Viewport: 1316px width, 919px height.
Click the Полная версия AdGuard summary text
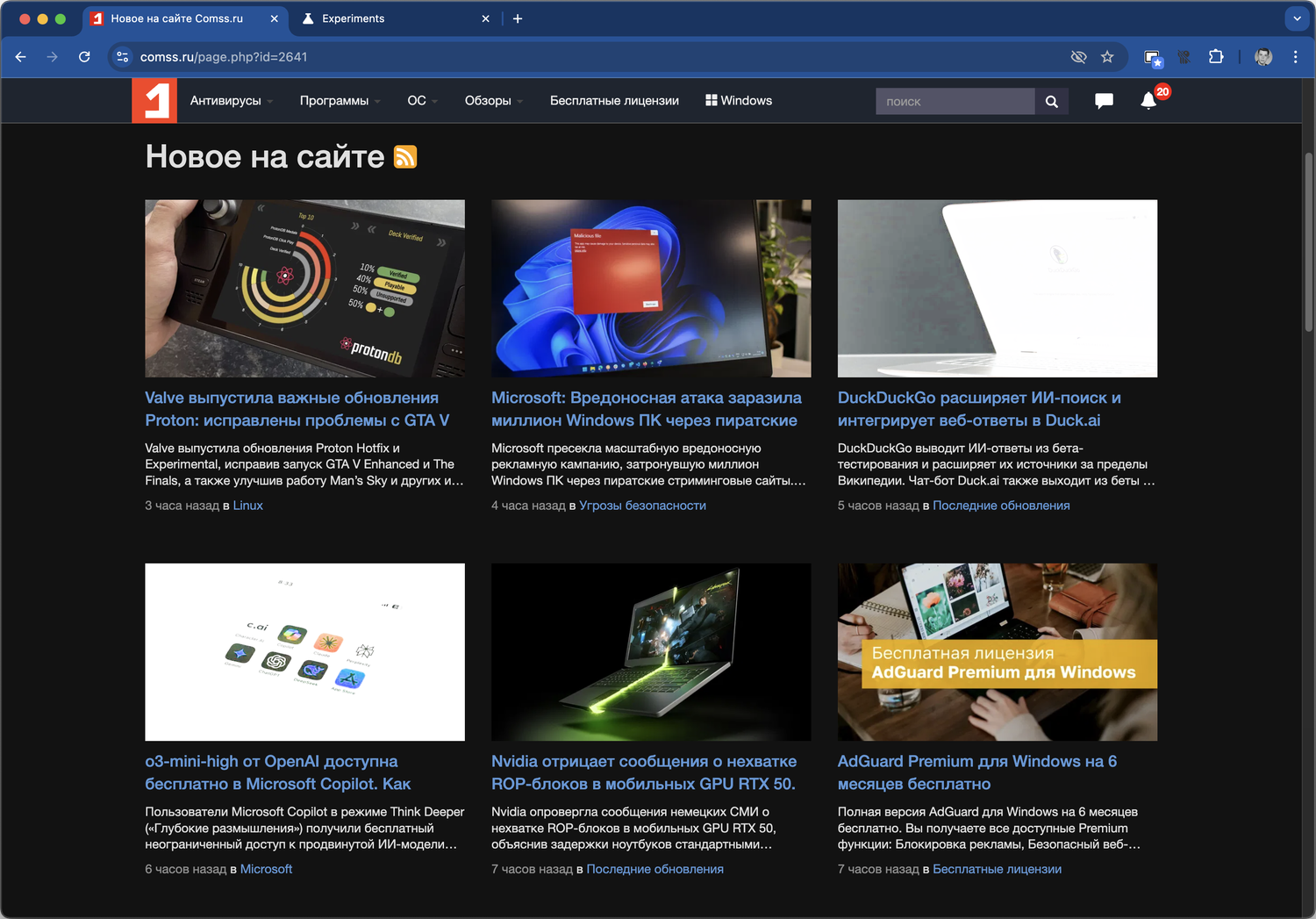point(990,828)
